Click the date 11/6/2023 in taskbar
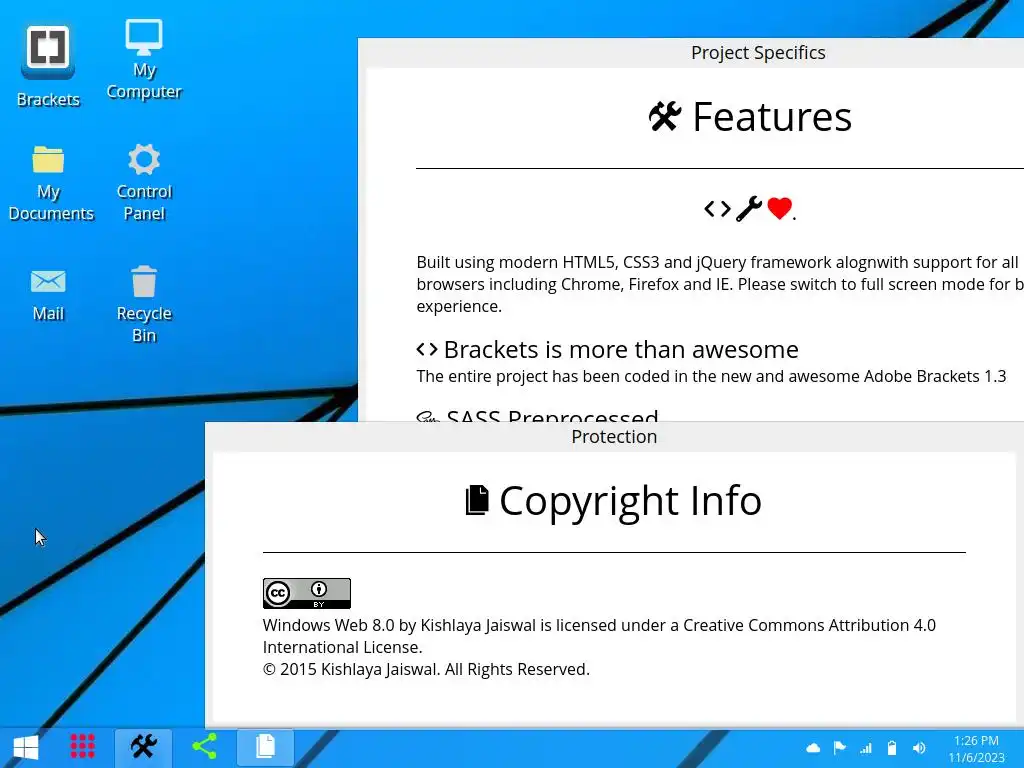The width and height of the screenshot is (1024, 768). [x=976, y=758]
